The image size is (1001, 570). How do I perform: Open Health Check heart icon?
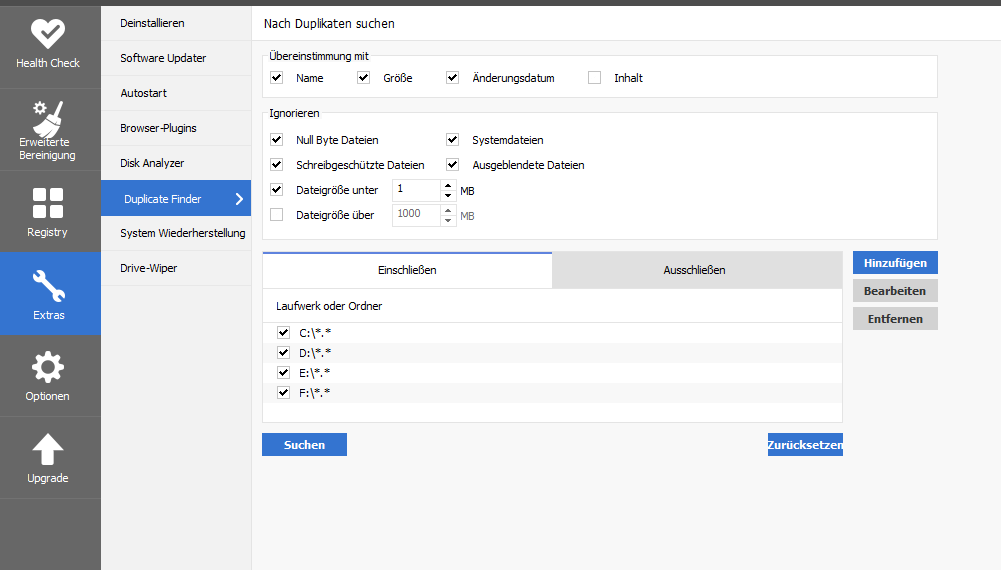[x=48, y=34]
